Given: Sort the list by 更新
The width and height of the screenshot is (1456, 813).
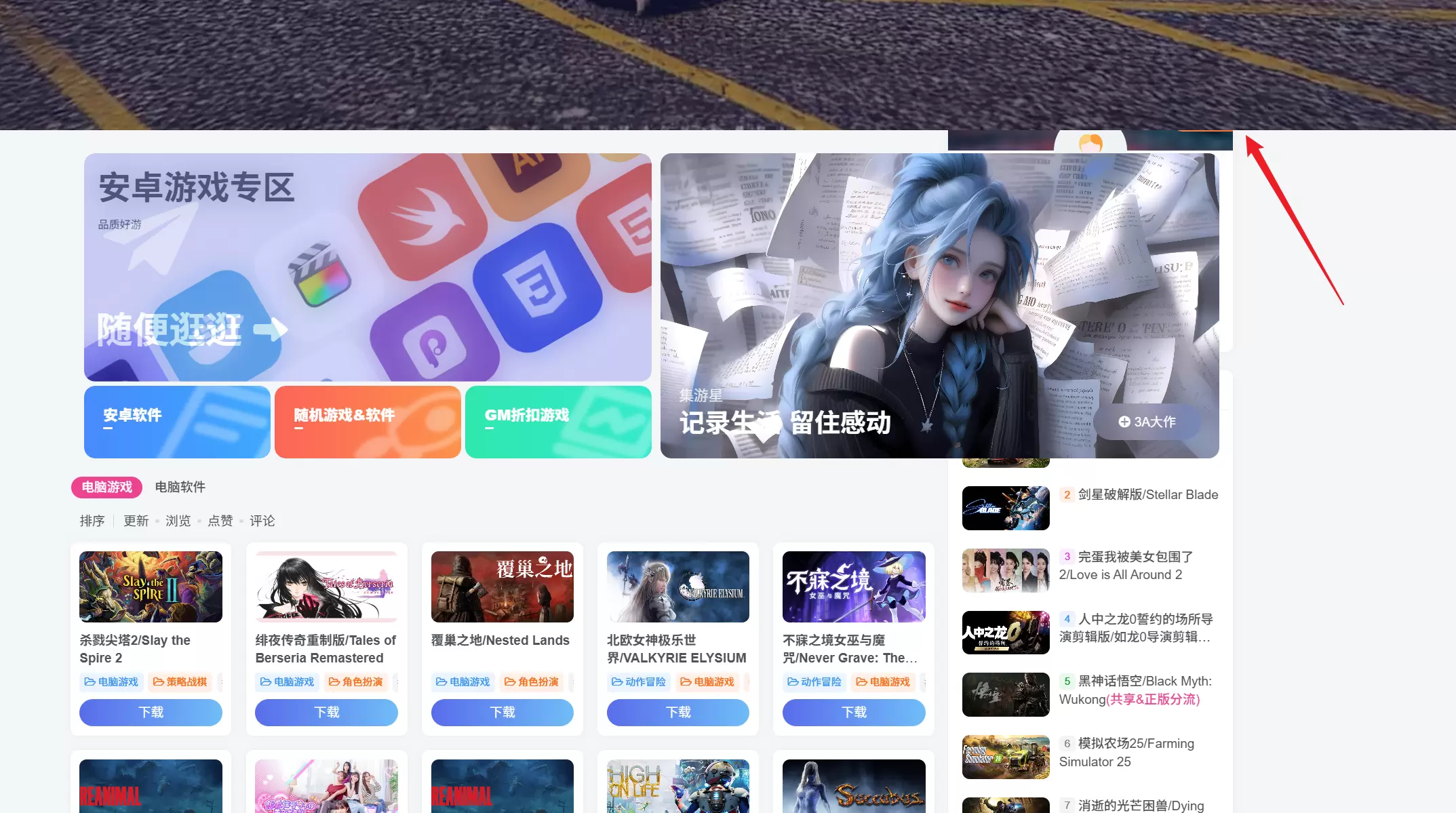Looking at the screenshot, I should tap(136, 521).
